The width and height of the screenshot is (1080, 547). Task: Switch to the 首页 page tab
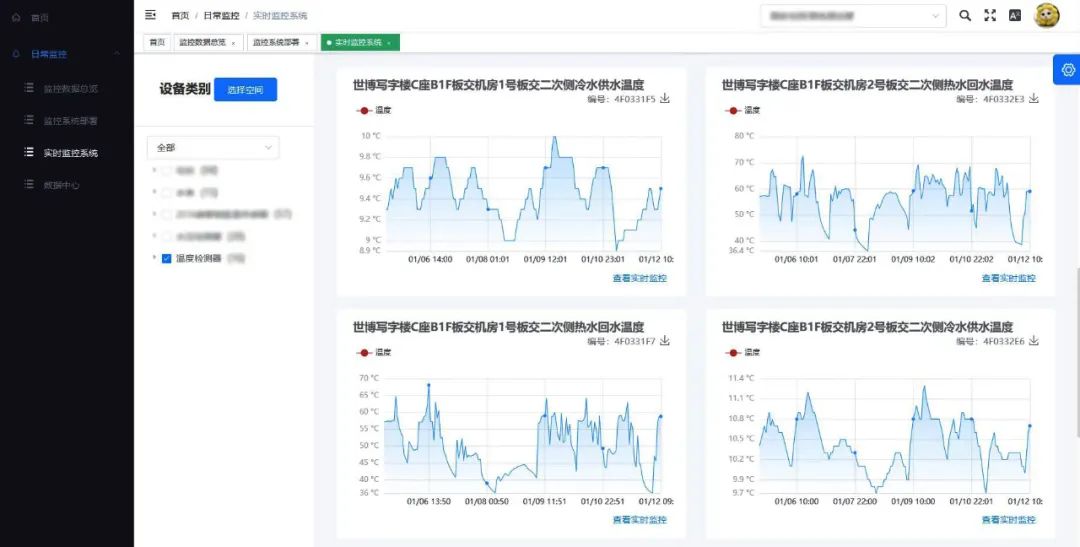(157, 42)
